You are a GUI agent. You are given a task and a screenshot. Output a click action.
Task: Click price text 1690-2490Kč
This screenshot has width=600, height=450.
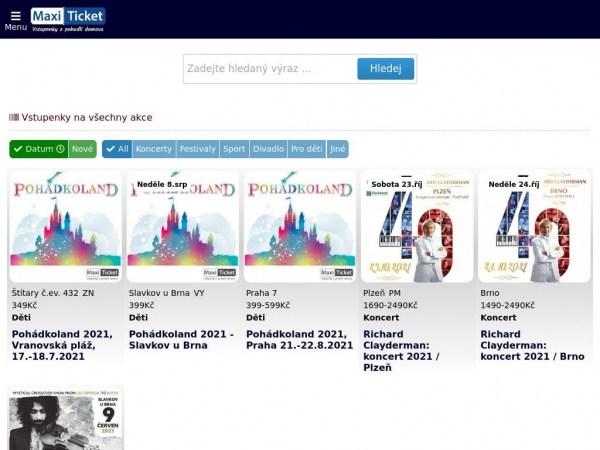390,305
